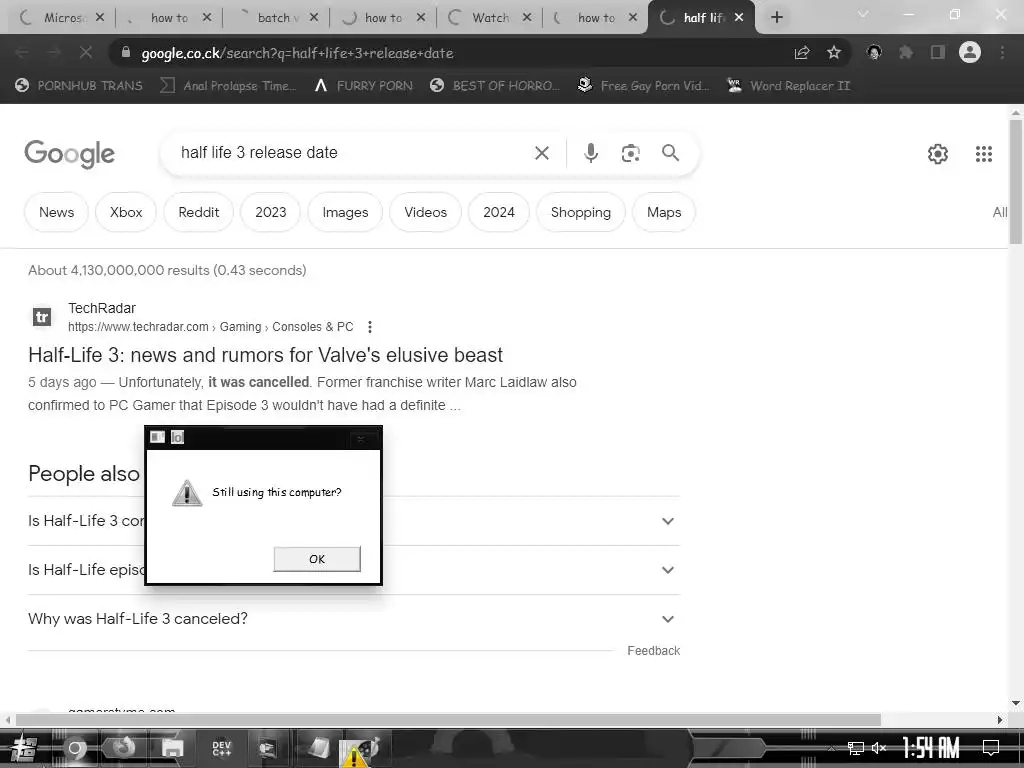Click the lock icon in address bar

pyautogui.click(x=126, y=53)
